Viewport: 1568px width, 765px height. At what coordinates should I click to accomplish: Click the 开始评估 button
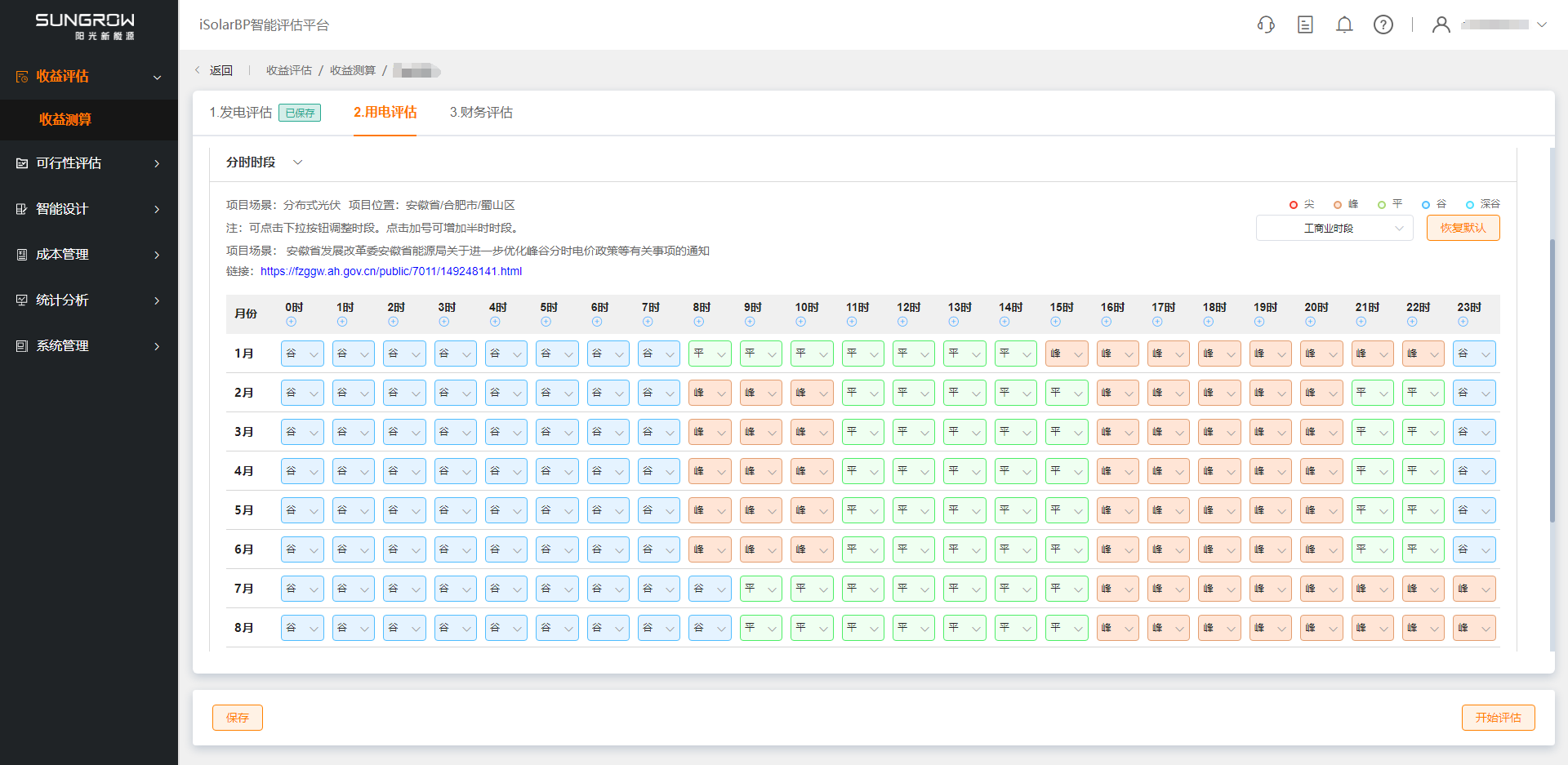point(1498,718)
